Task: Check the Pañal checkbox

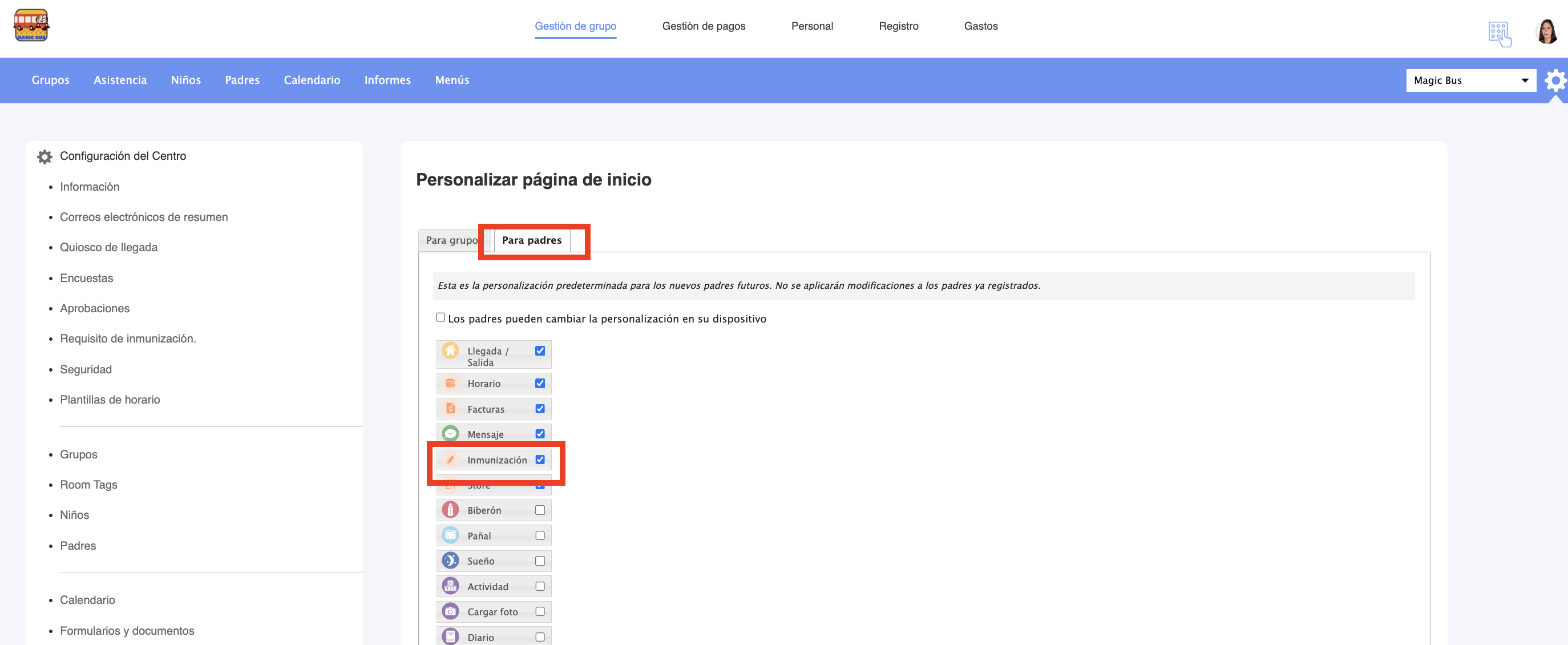Action: (x=540, y=535)
